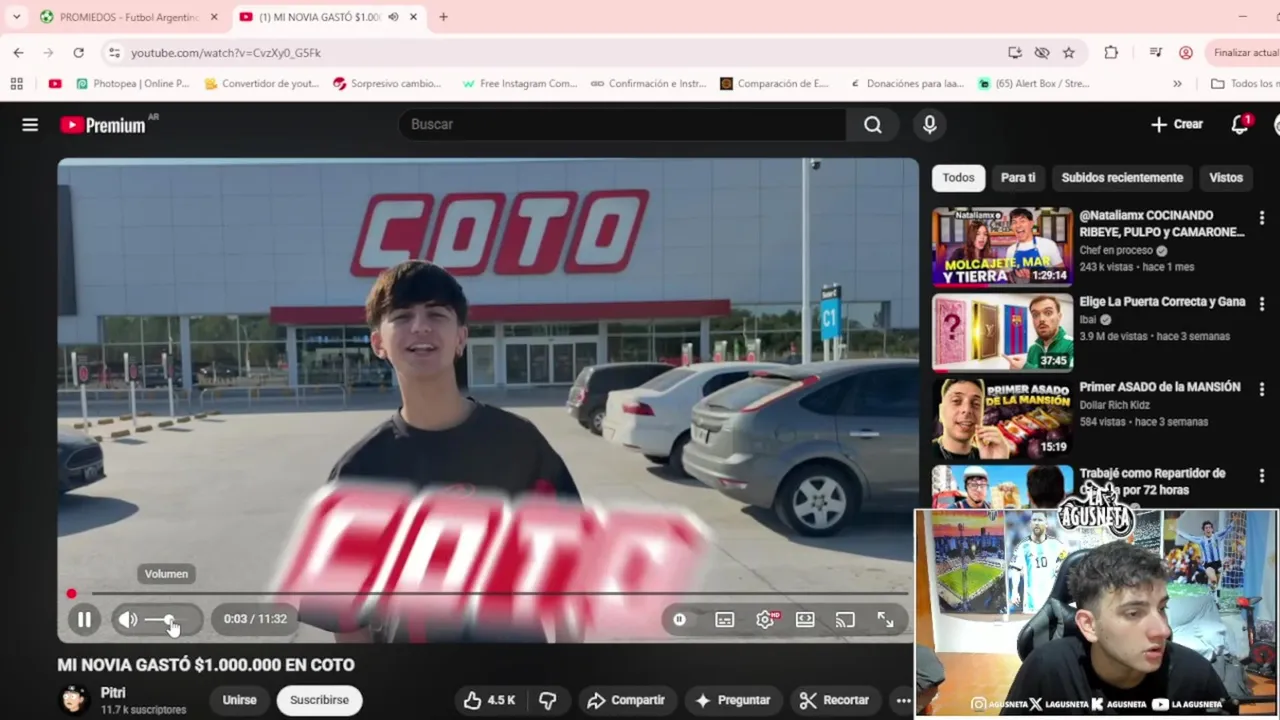Pause the playing video
The image size is (1280, 720).
(x=84, y=619)
